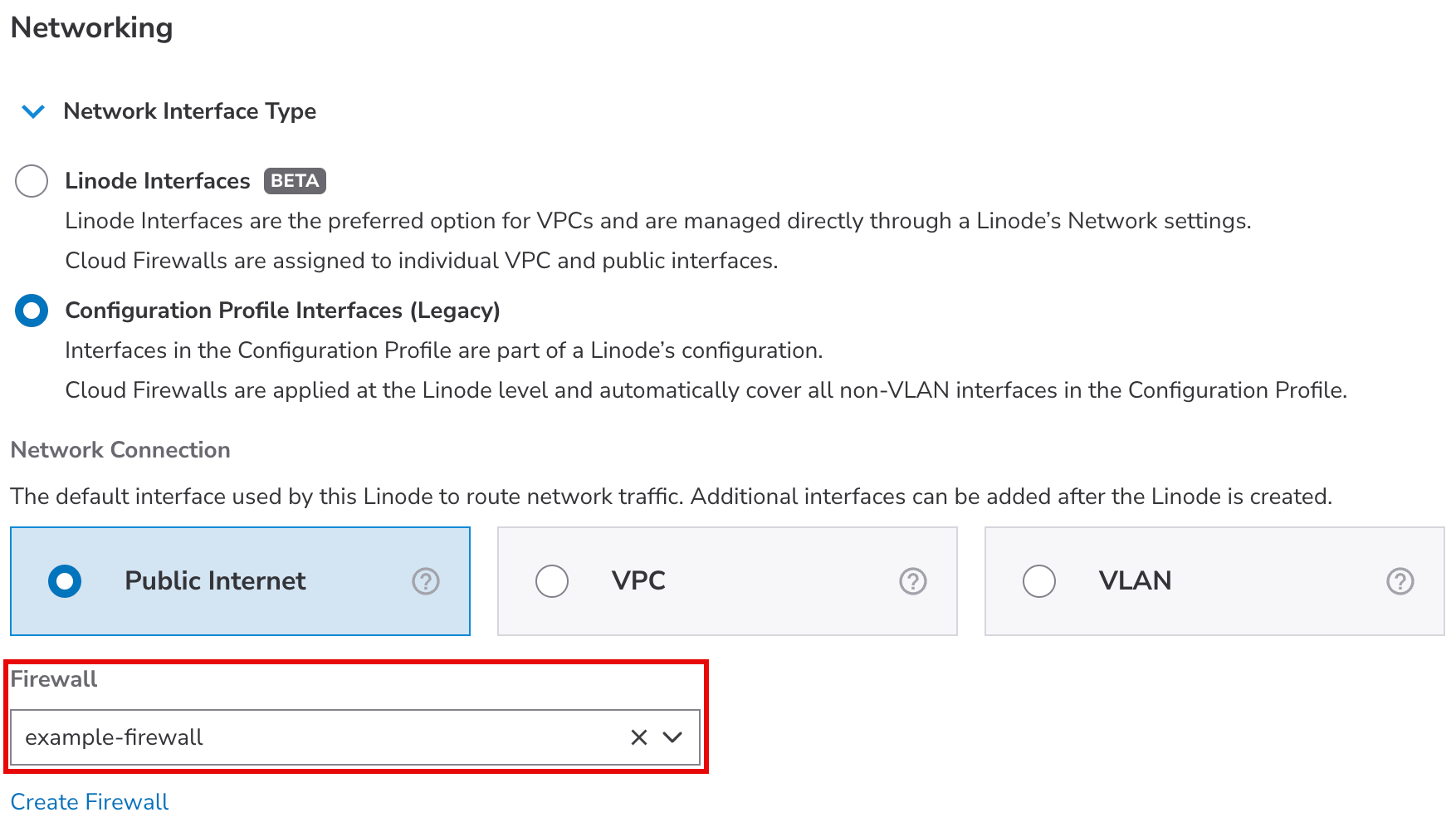This screenshot has height=827, width=1456.
Task: Select the VLAN radio button
Action: pyautogui.click(x=1039, y=581)
